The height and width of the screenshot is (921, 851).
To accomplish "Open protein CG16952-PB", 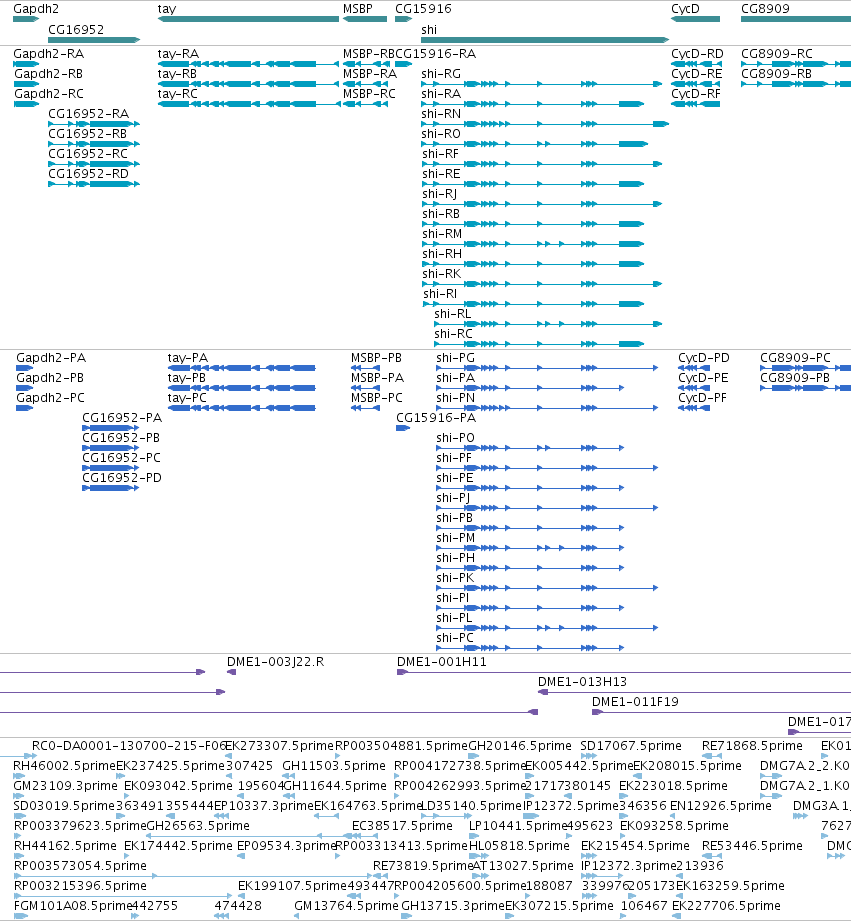I will (x=121, y=437).
